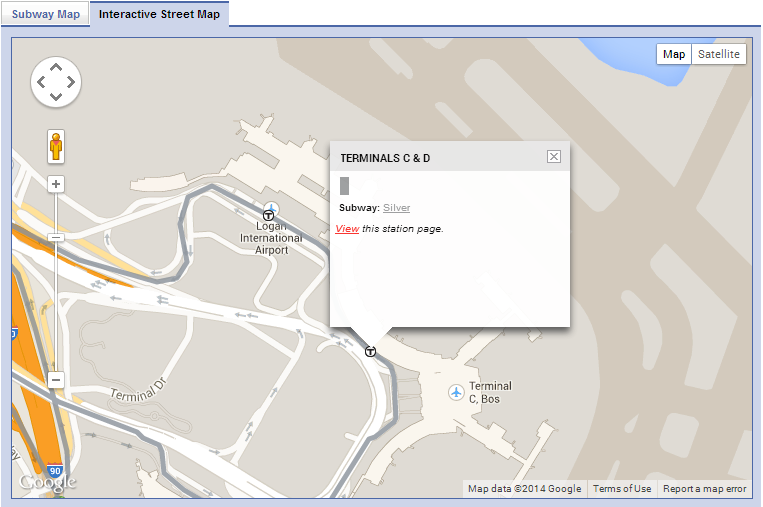
Task: Pan the map up with arrow
Action: (x=56, y=67)
